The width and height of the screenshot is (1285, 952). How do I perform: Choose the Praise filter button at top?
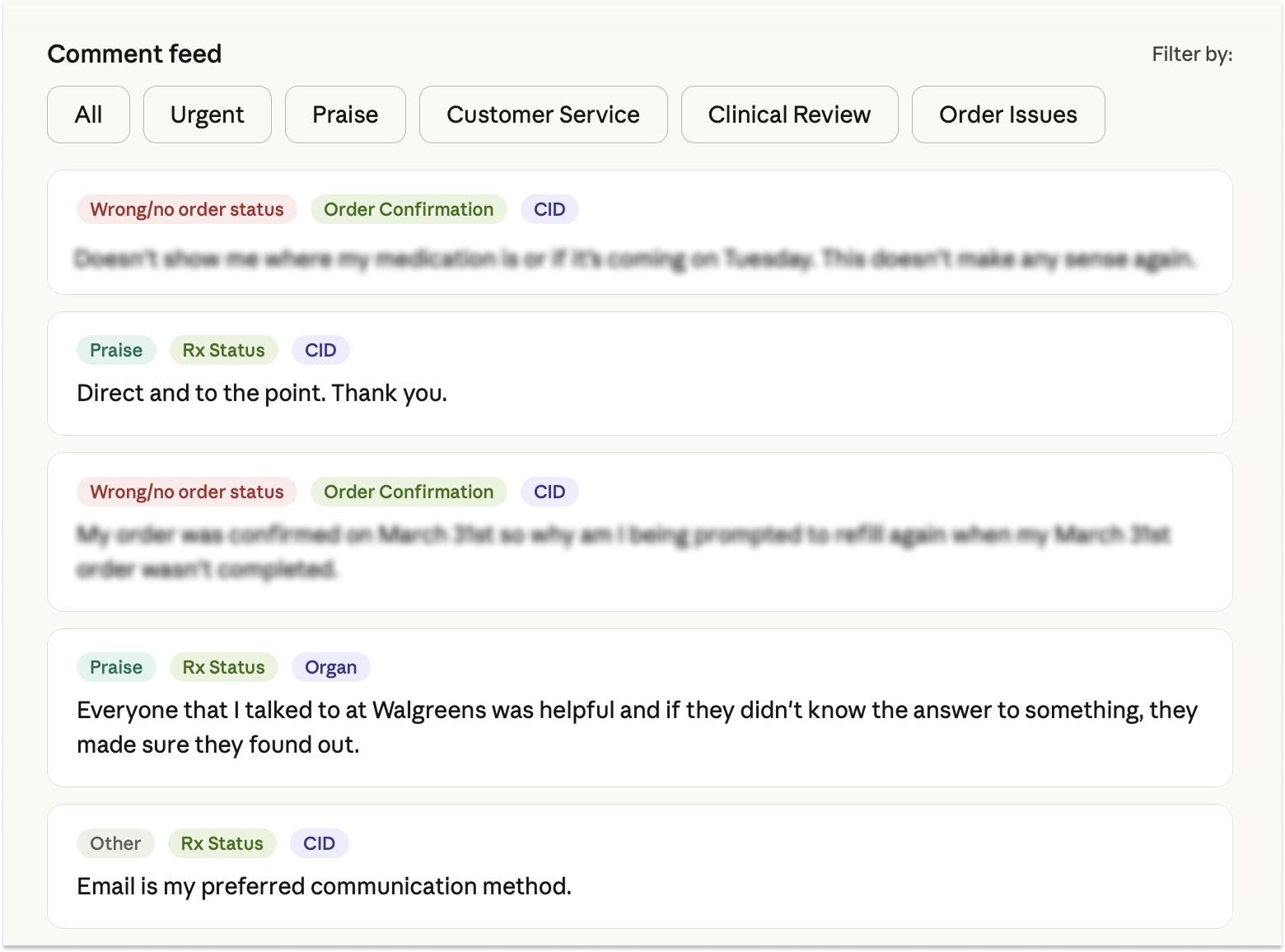[x=345, y=114]
